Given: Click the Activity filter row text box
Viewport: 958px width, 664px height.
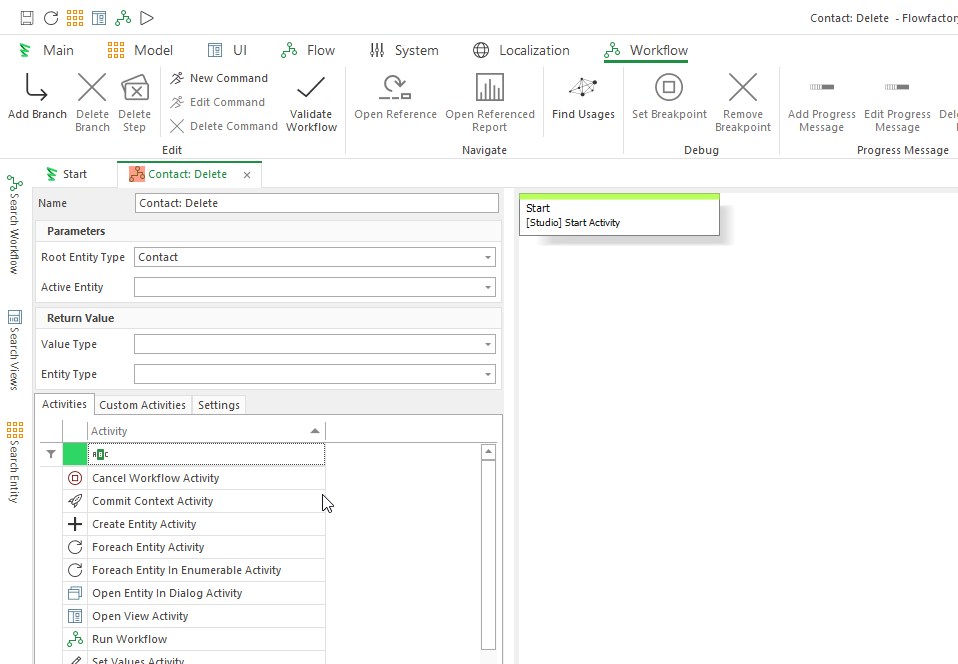Looking at the screenshot, I should pos(206,454).
